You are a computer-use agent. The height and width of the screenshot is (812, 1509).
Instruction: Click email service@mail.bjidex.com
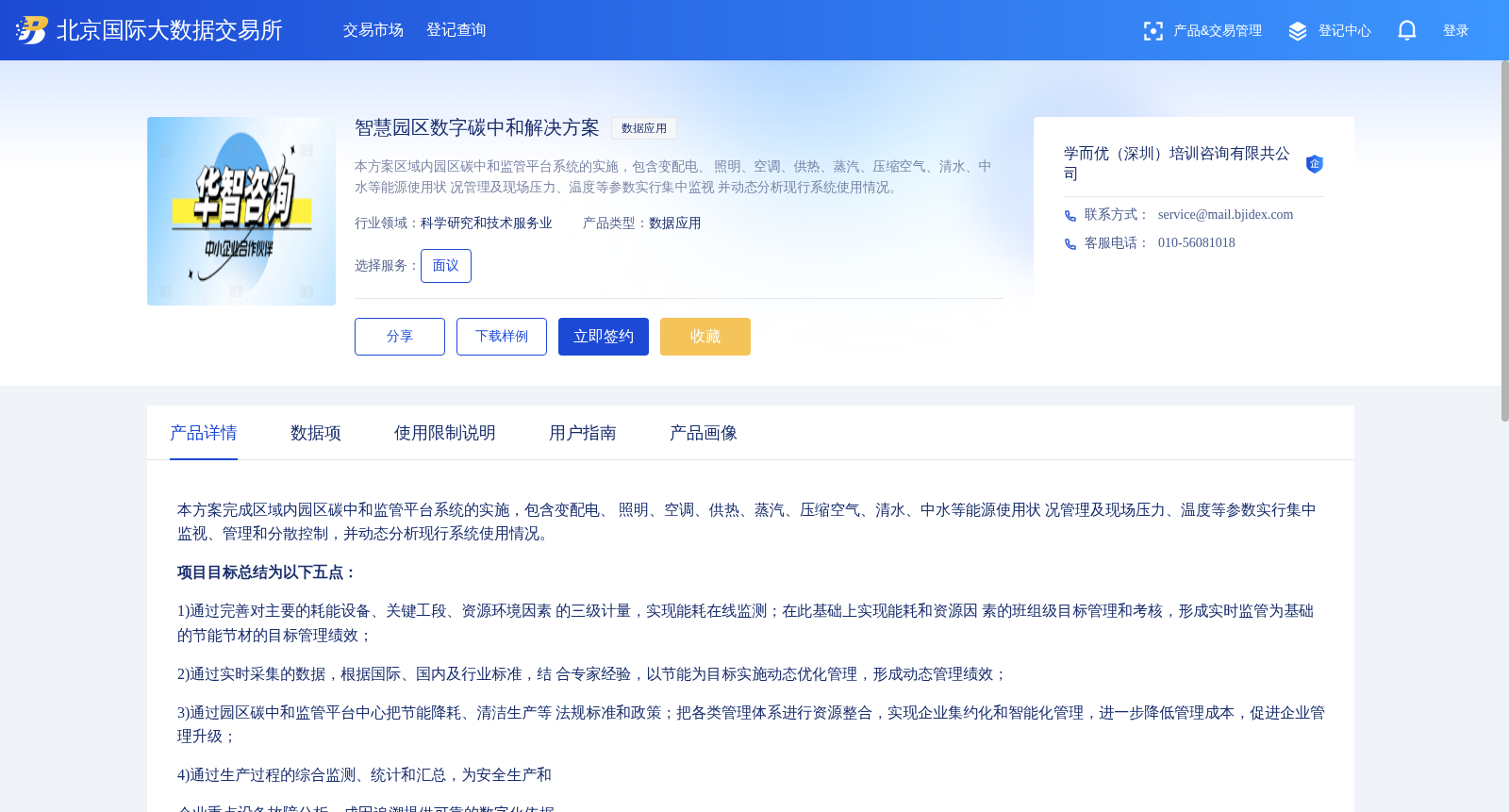click(x=1225, y=215)
